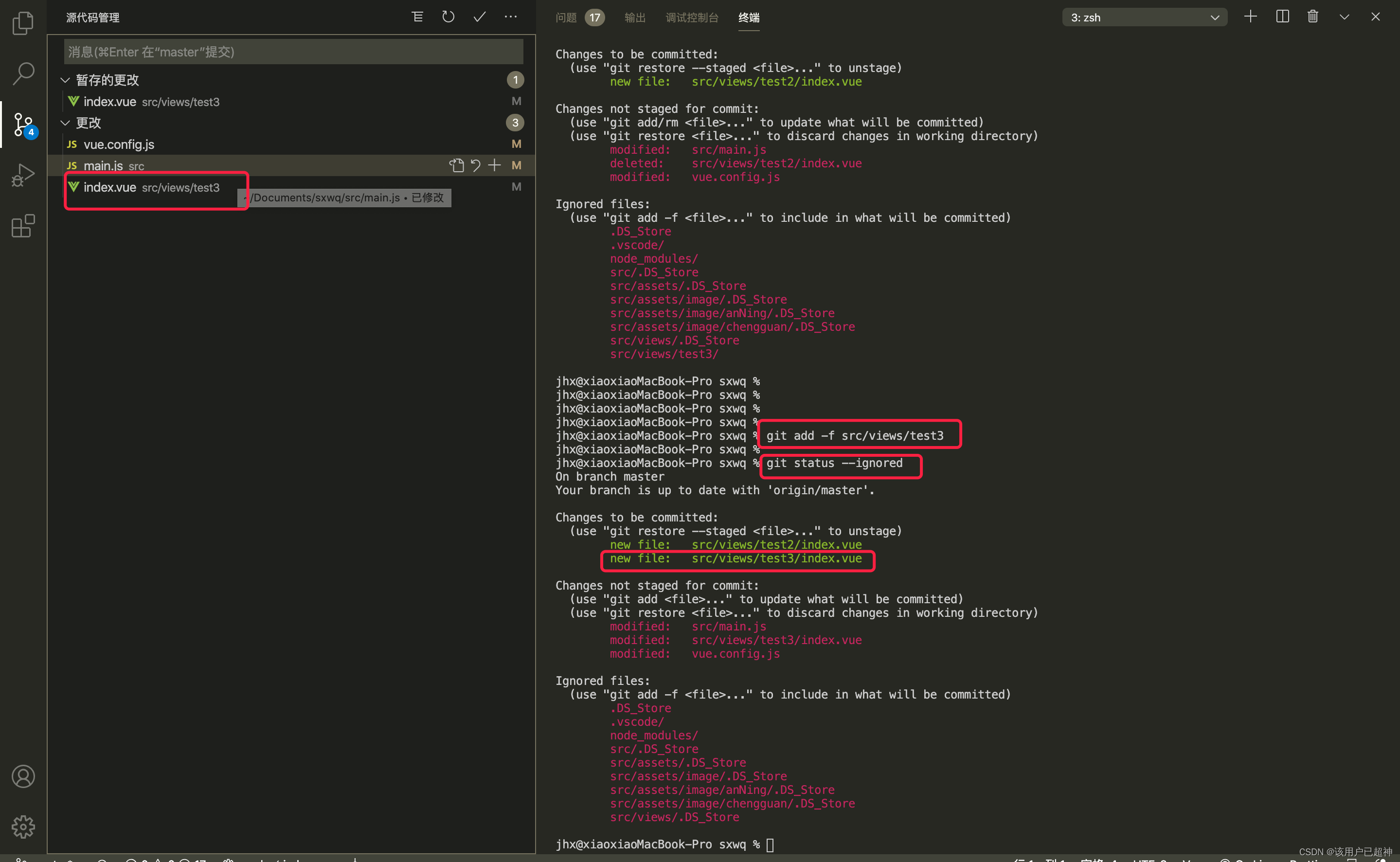Open file icon on main.js row

click(x=457, y=165)
